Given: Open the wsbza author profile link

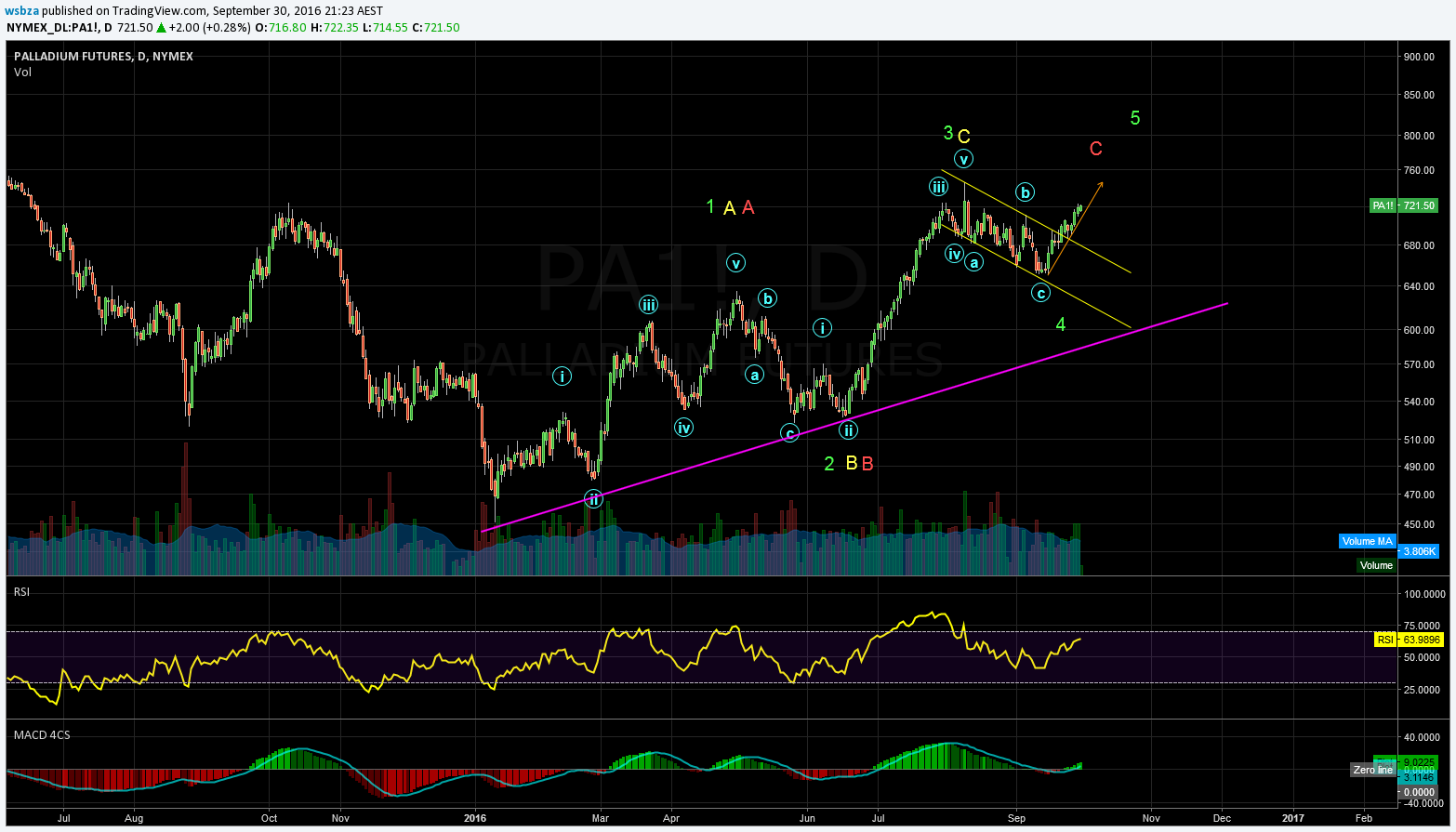Looking at the screenshot, I should (x=21, y=10).
